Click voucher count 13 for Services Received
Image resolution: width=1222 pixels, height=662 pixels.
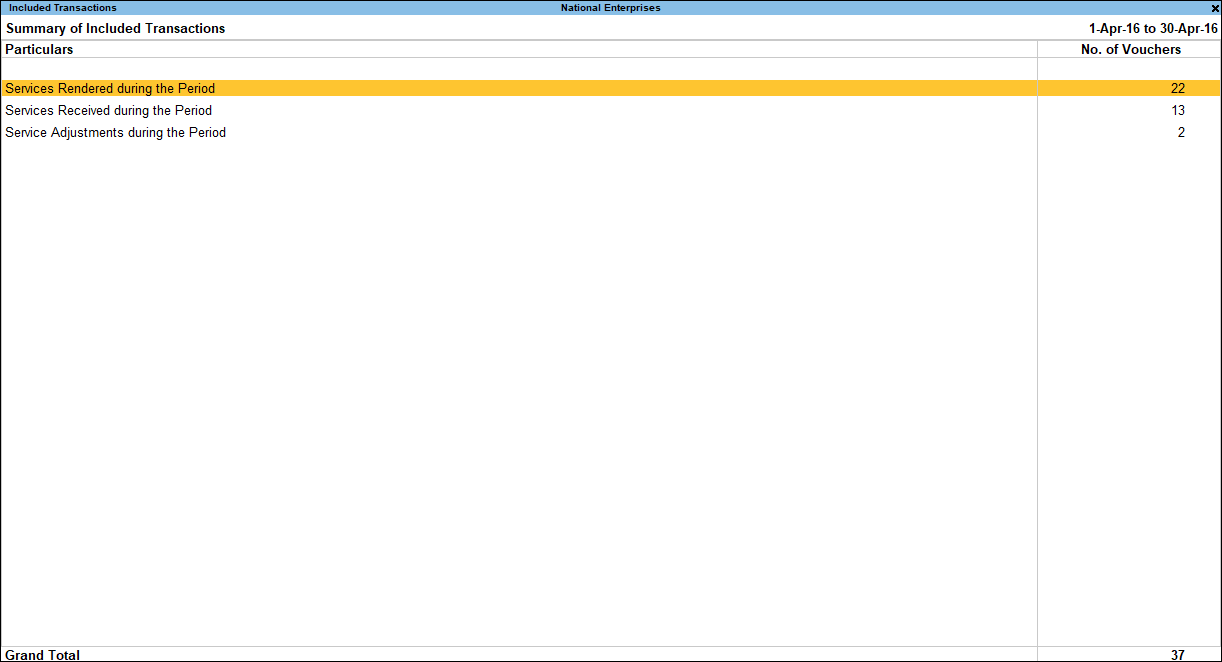tap(1177, 110)
